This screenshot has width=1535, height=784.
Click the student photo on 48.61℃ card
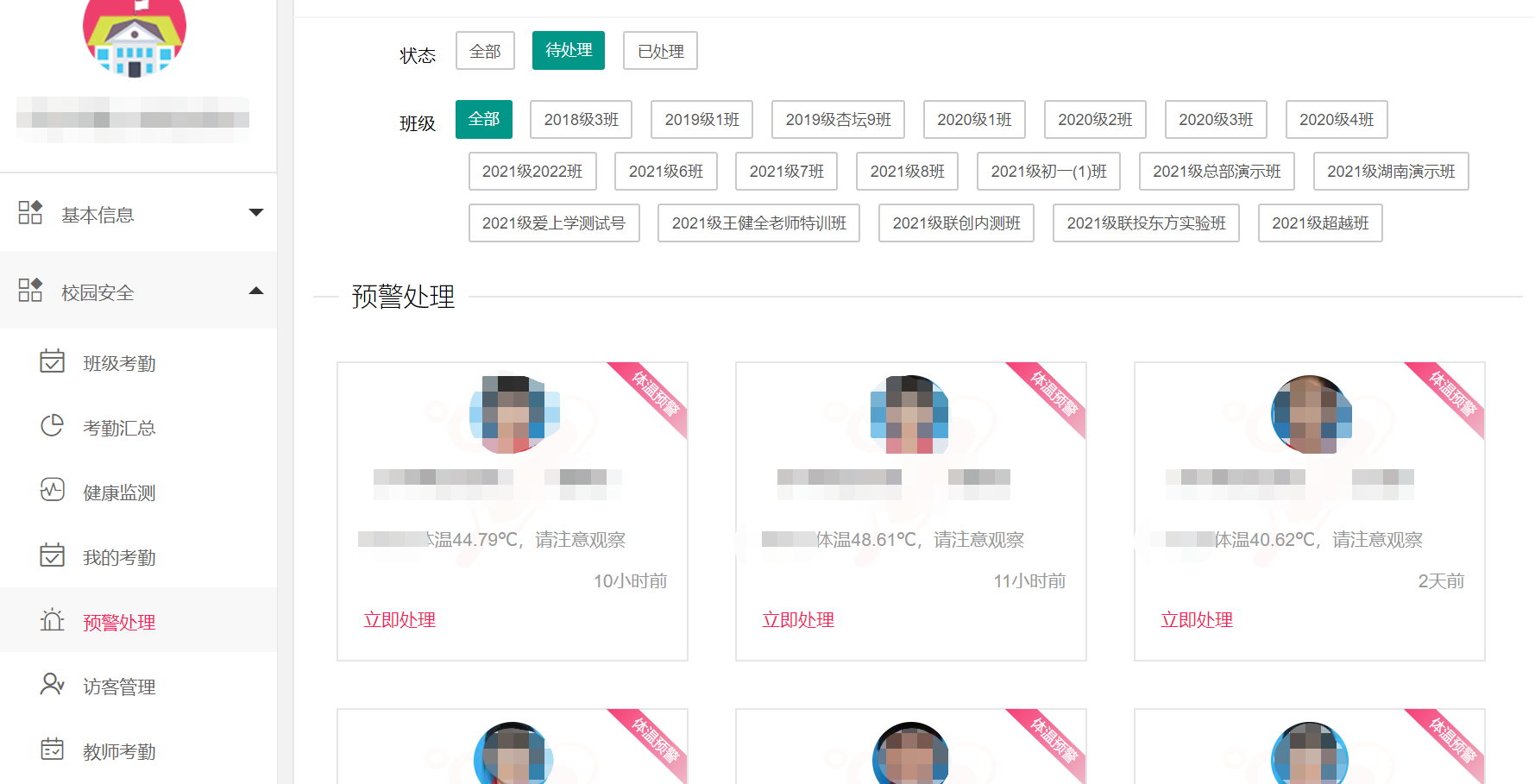(x=909, y=414)
